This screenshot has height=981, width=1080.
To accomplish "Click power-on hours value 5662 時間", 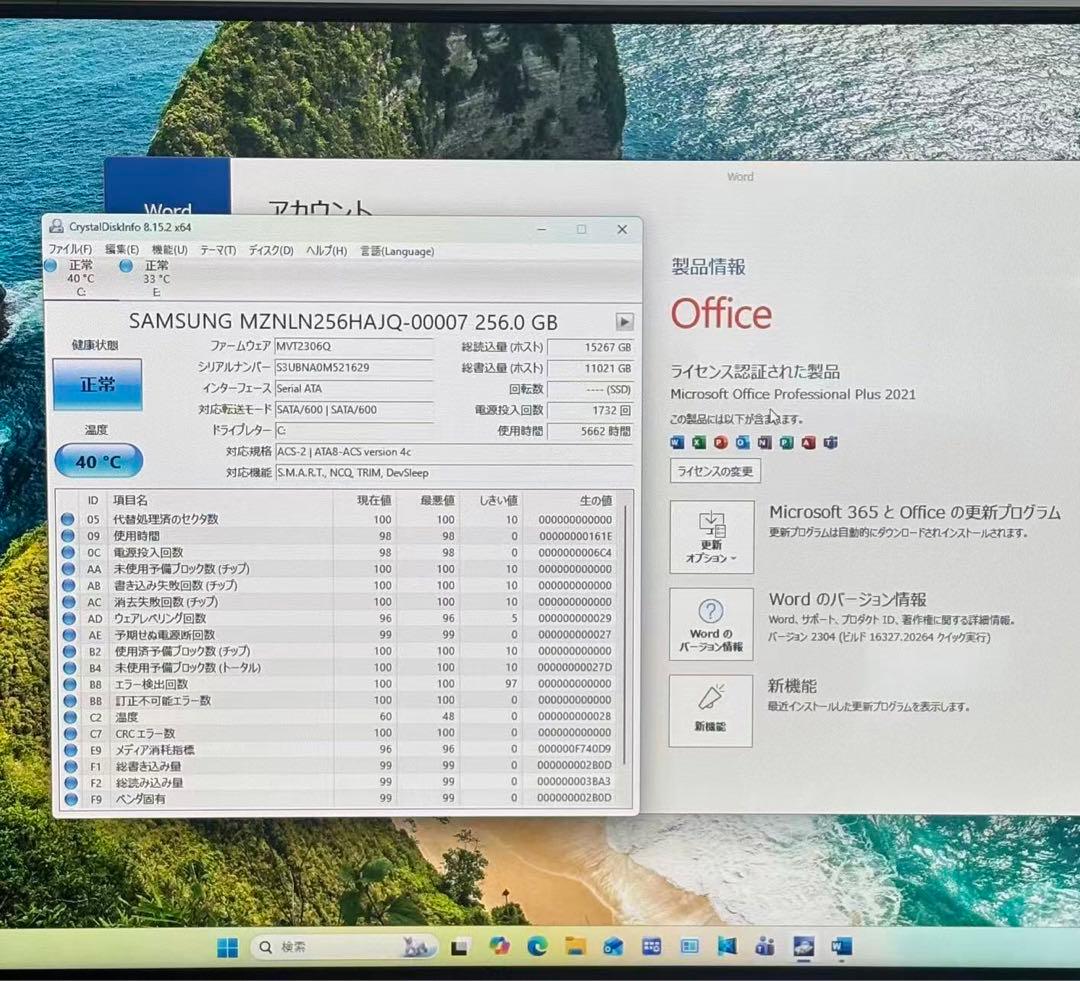I will click(590, 431).
